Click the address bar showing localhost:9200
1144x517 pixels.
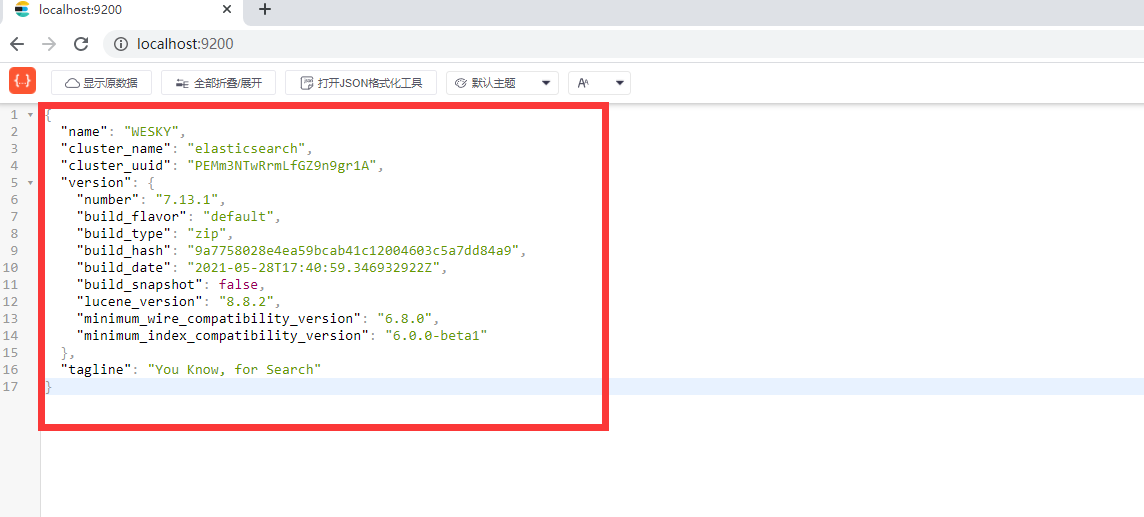624,44
